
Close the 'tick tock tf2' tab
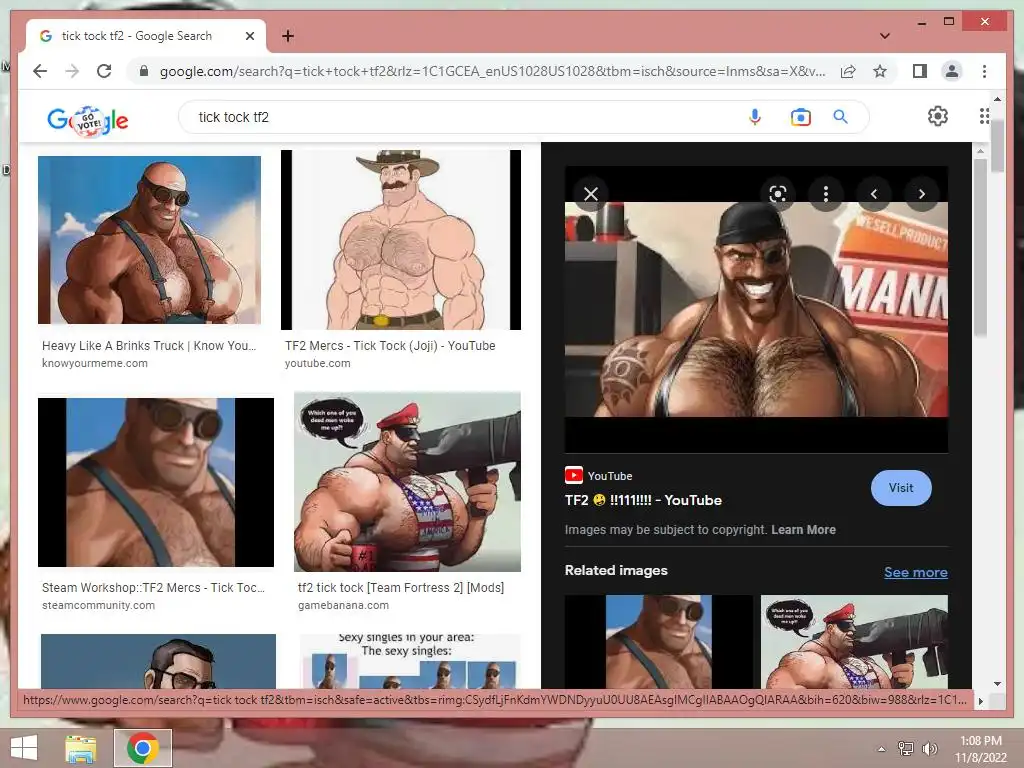249,36
